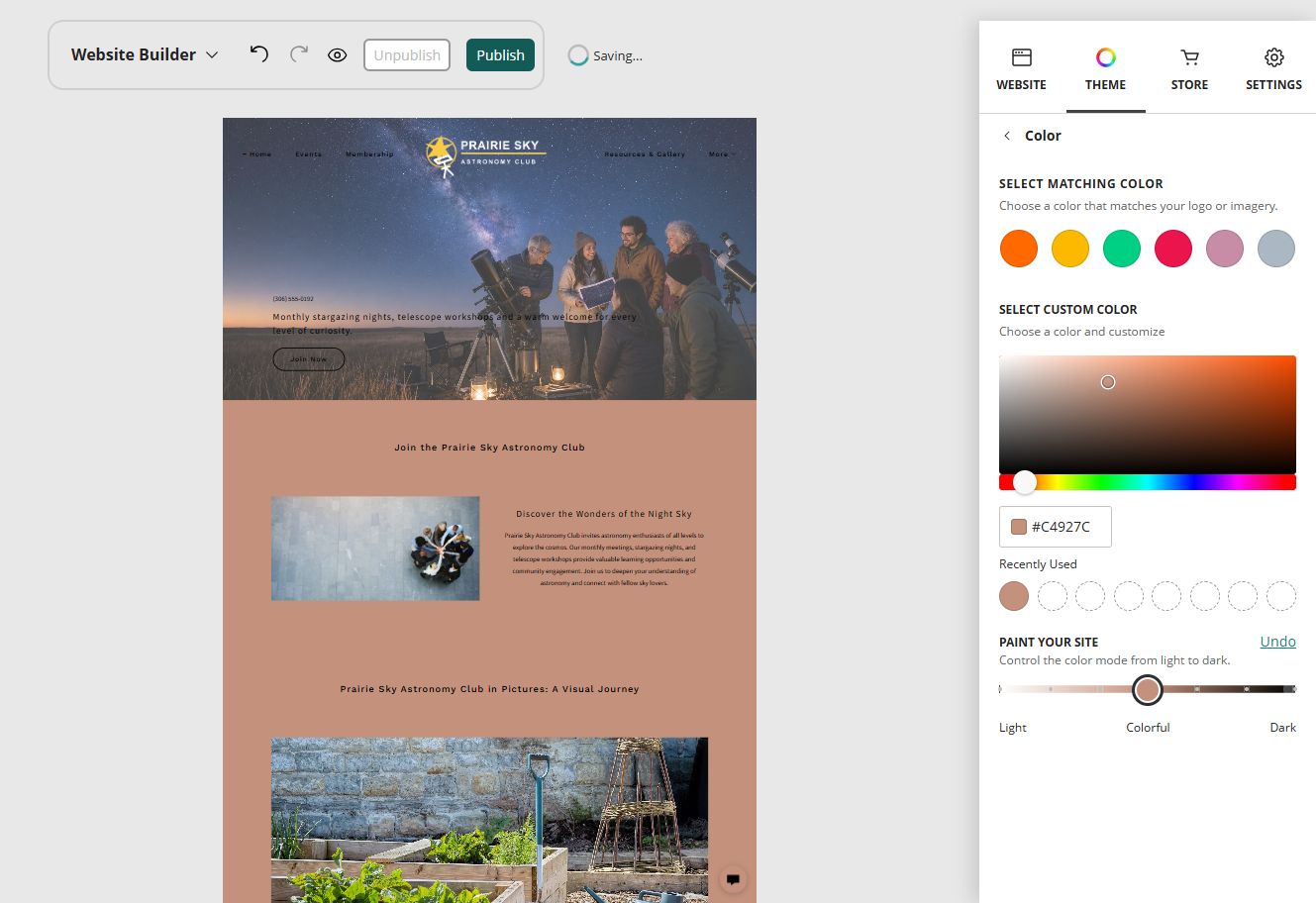This screenshot has width=1316, height=903.
Task: Select the yellow matching color swatch
Action: pos(1070,249)
